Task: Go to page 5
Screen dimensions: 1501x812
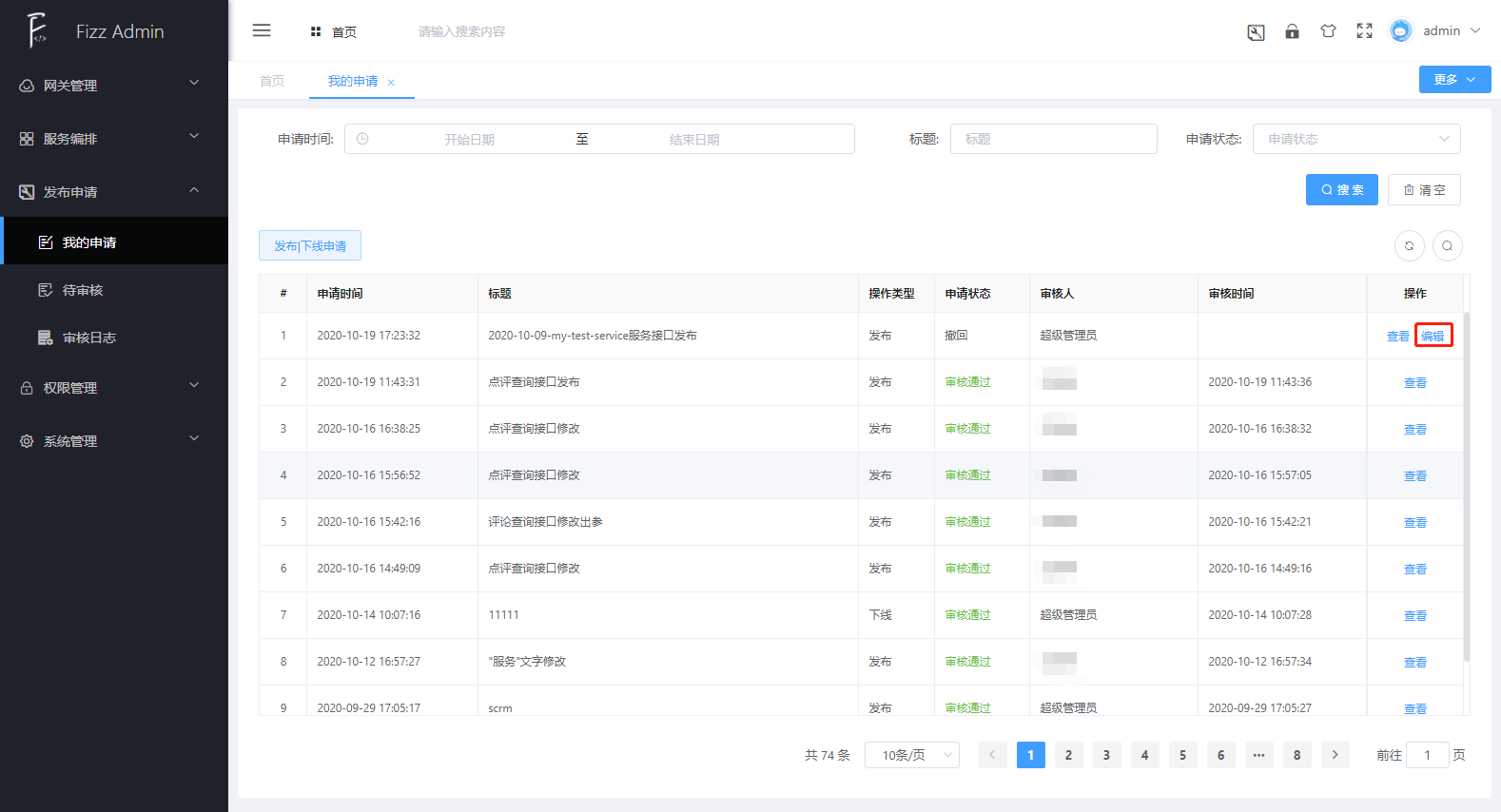Action: pyautogui.click(x=1182, y=755)
